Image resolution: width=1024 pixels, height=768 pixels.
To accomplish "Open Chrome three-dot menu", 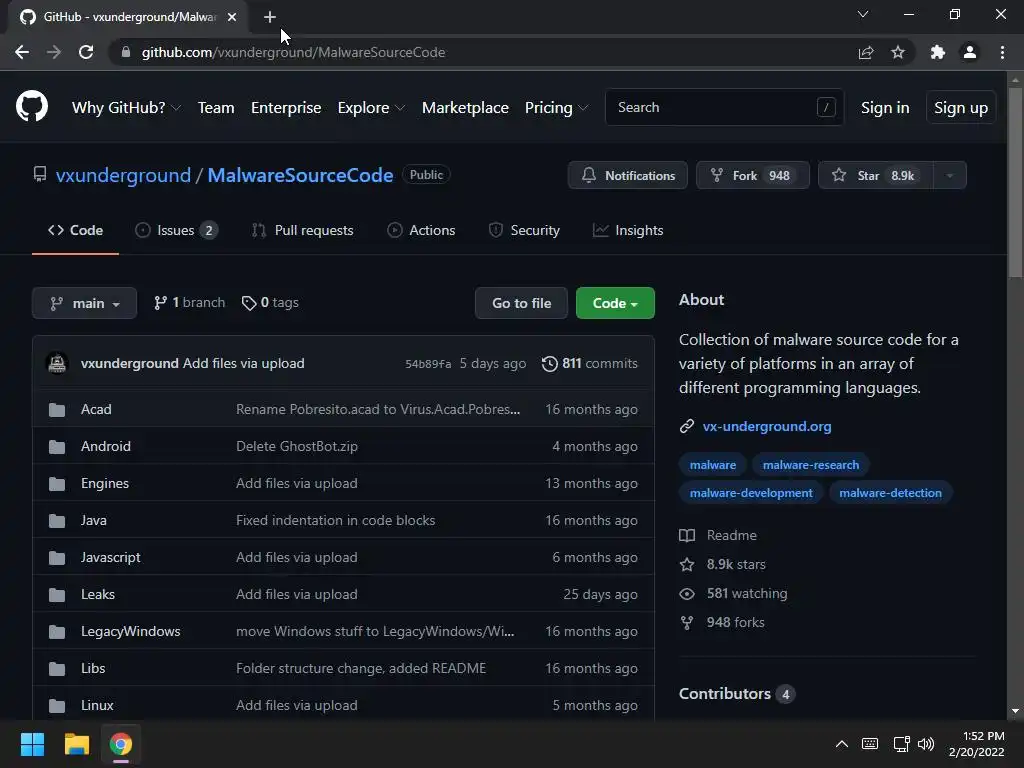I will click(1002, 52).
